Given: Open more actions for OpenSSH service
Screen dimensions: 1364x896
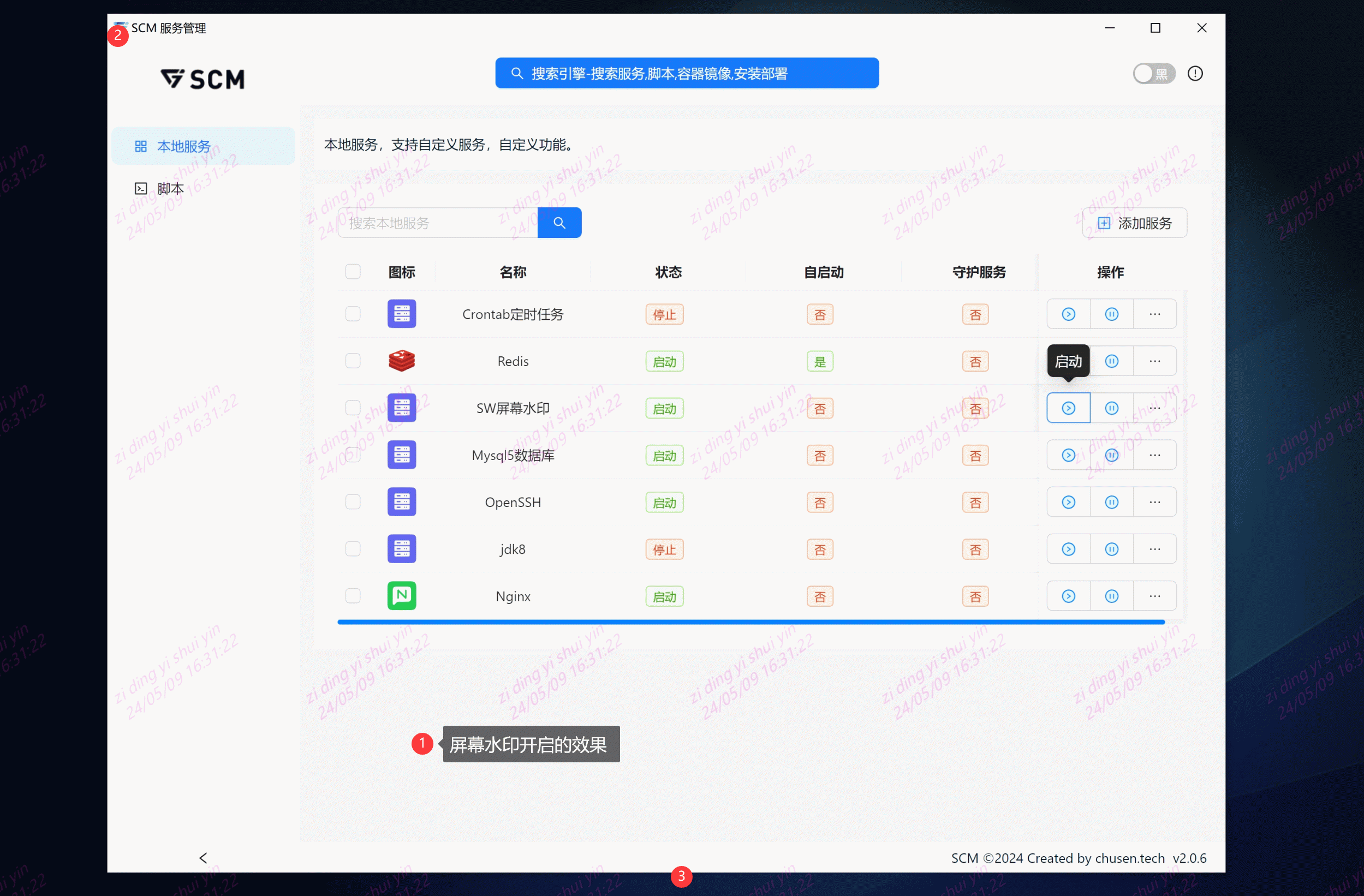Looking at the screenshot, I should click(1155, 501).
